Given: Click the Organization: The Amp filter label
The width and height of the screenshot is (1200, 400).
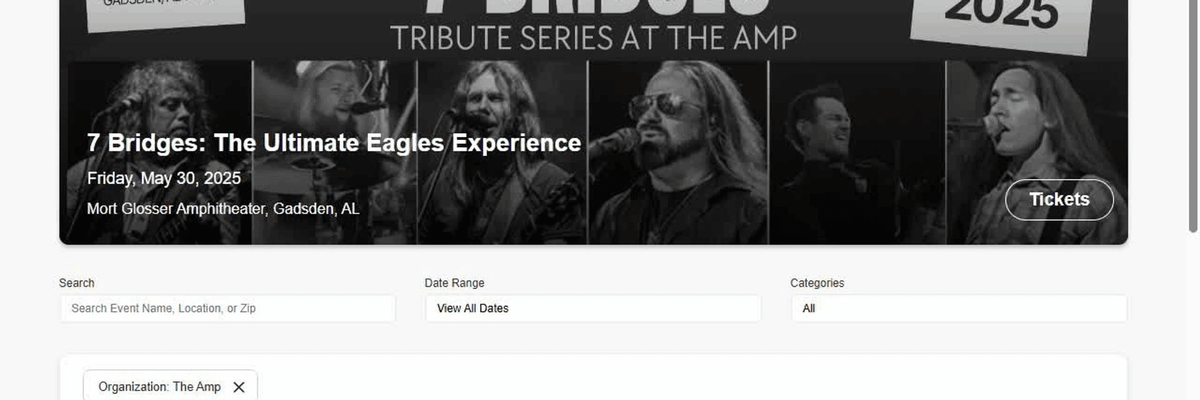Looking at the screenshot, I should 160,387.
